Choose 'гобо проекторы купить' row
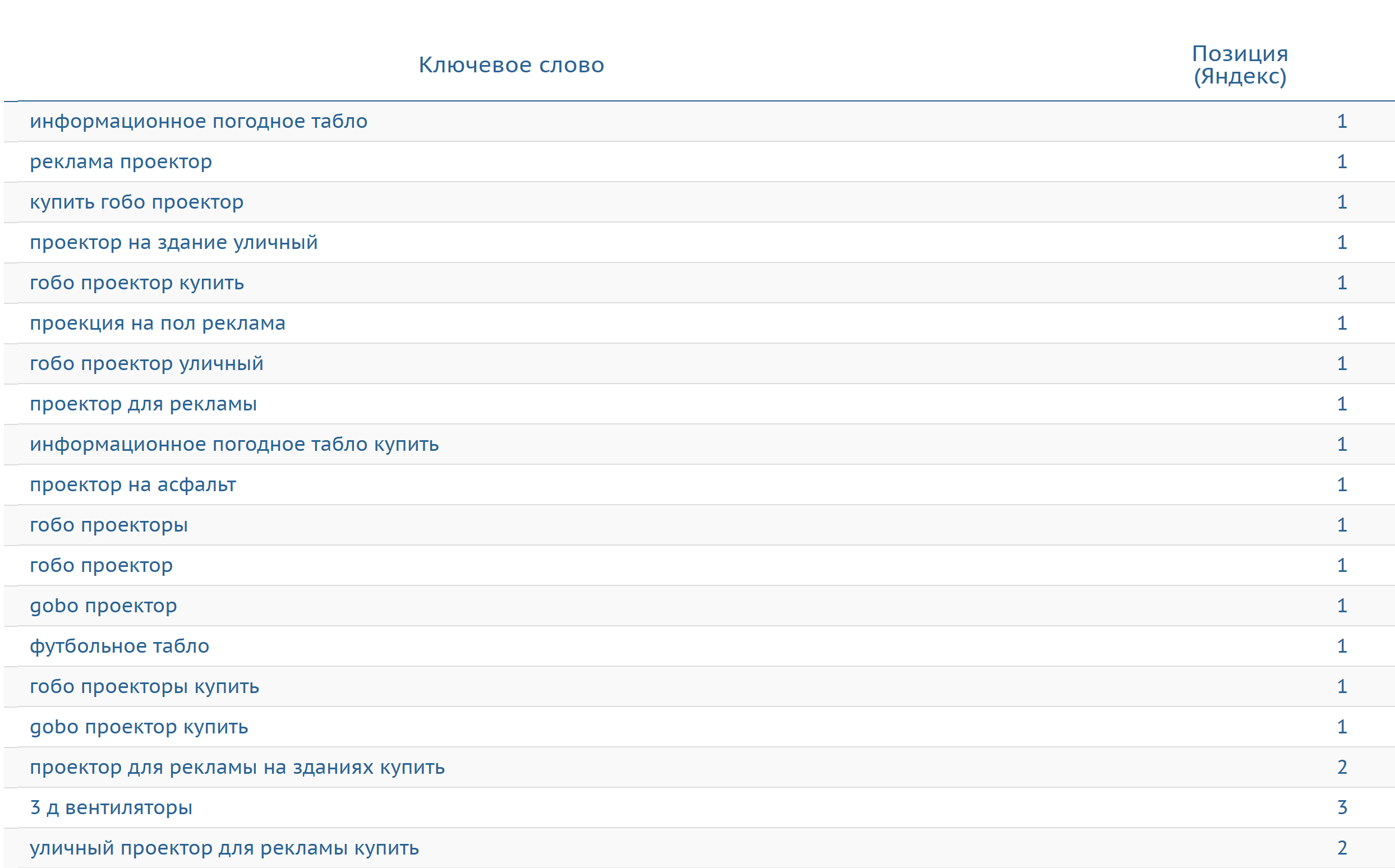 coord(144,686)
